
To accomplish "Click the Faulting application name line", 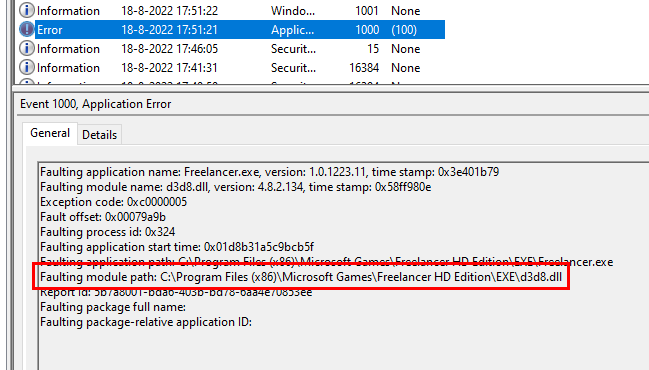I will click(x=269, y=172).
